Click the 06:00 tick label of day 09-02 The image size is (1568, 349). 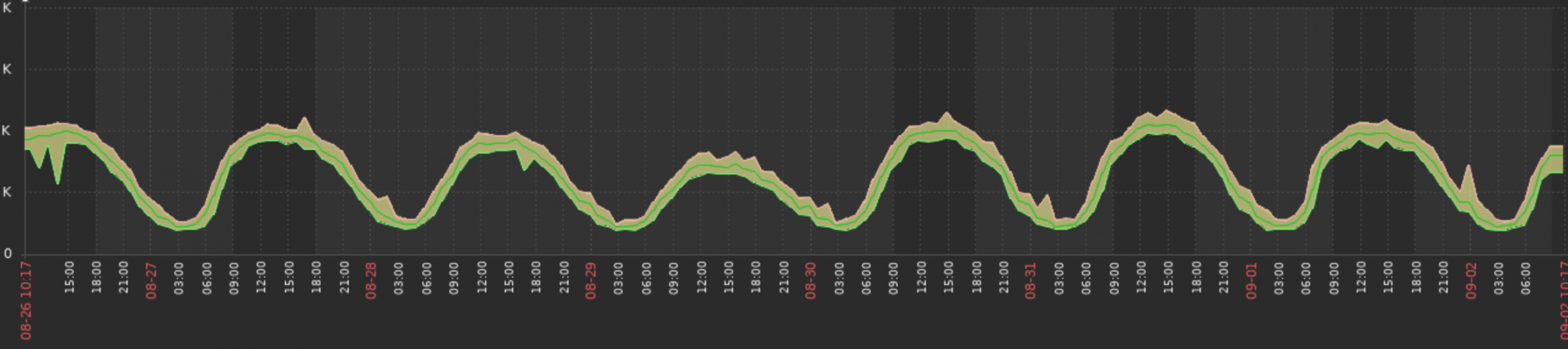coord(1526,278)
